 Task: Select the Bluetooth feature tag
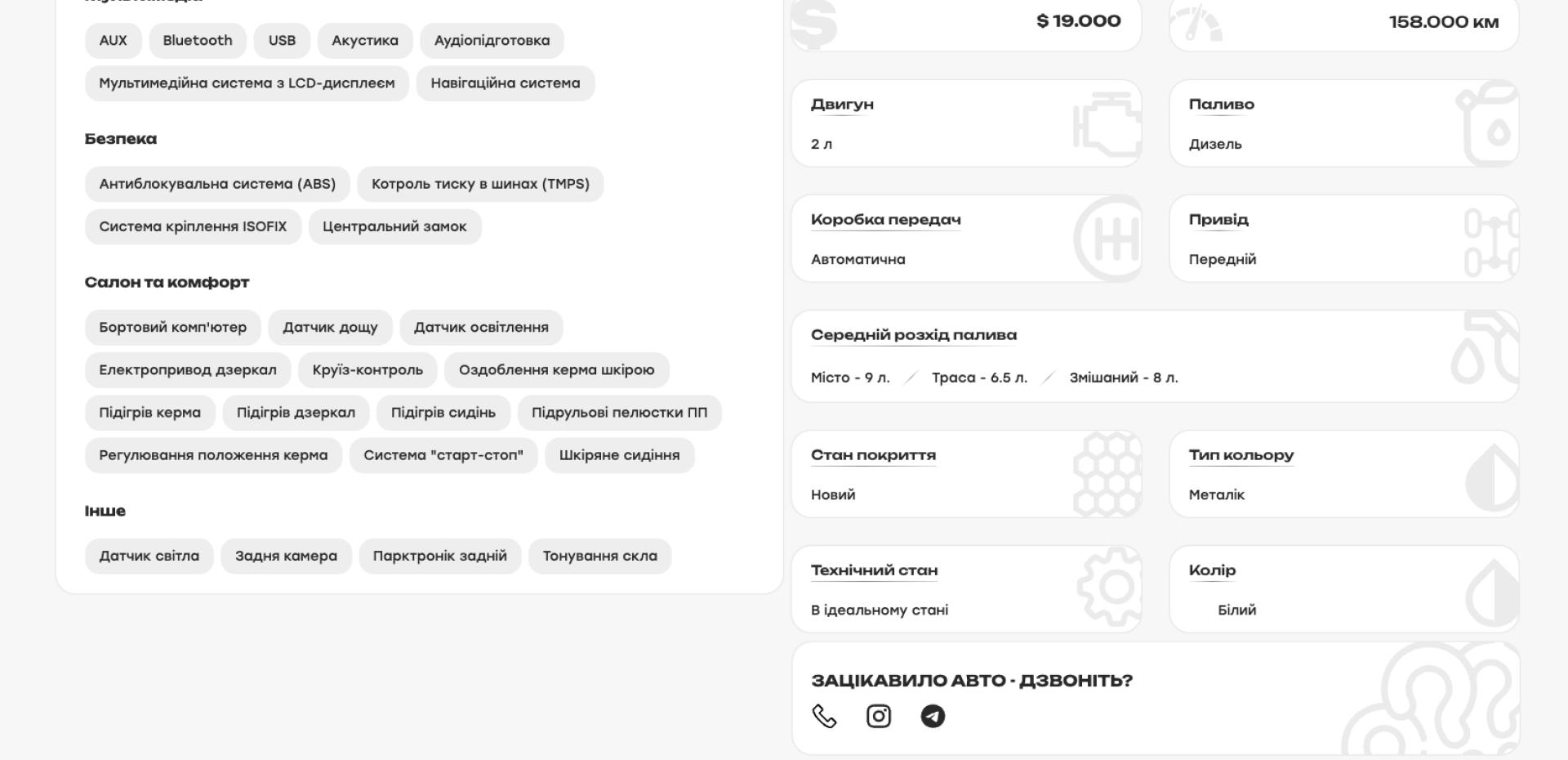click(x=198, y=41)
